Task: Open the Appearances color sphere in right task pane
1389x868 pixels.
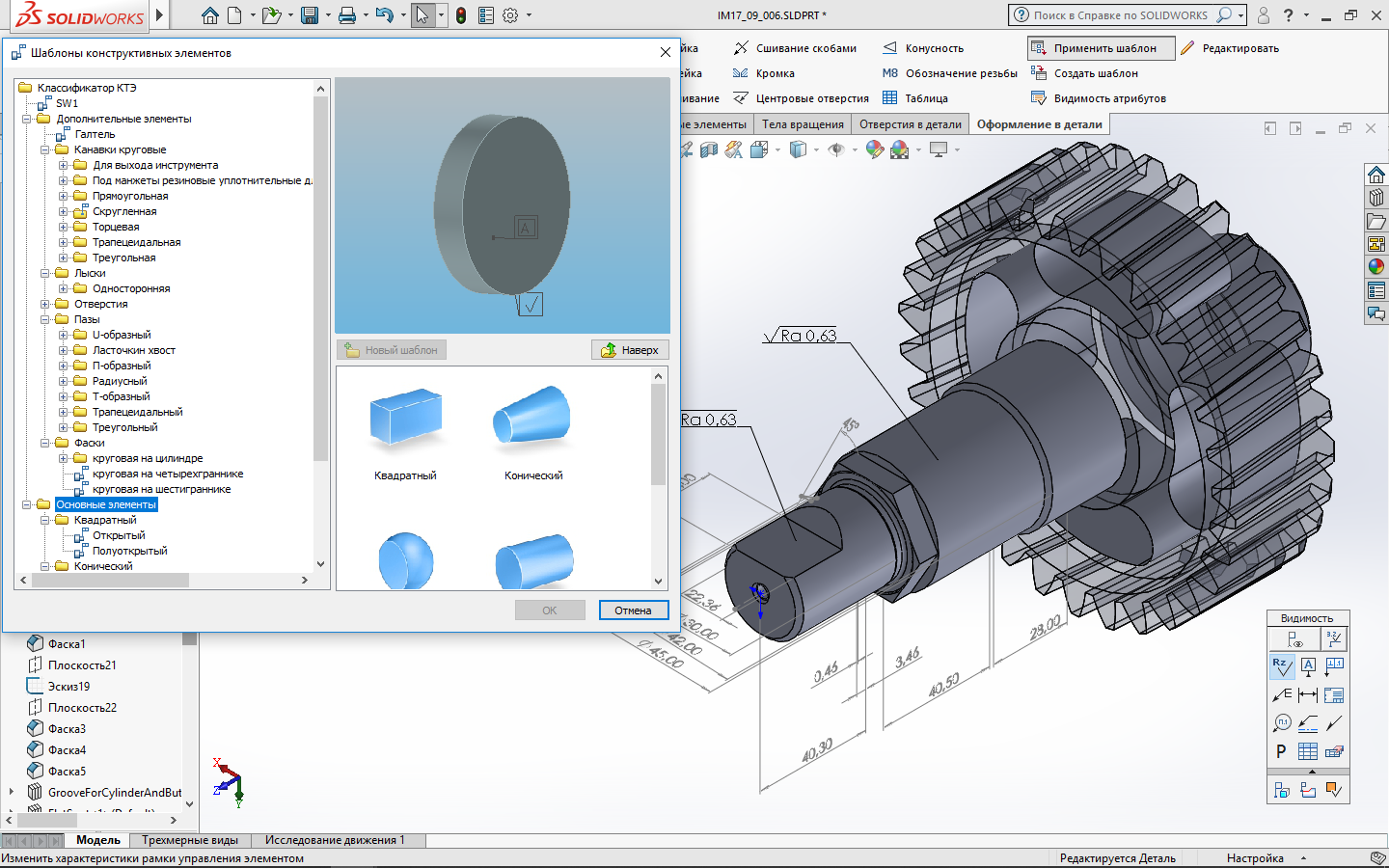Action: (1376, 267)
